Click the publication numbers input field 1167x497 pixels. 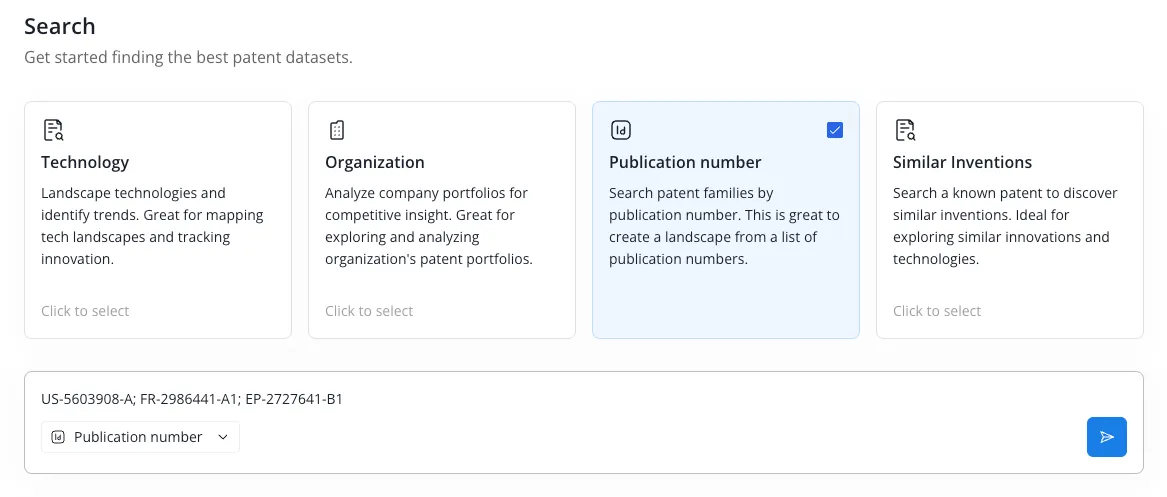pyautogui.click(x=584, y=400)
